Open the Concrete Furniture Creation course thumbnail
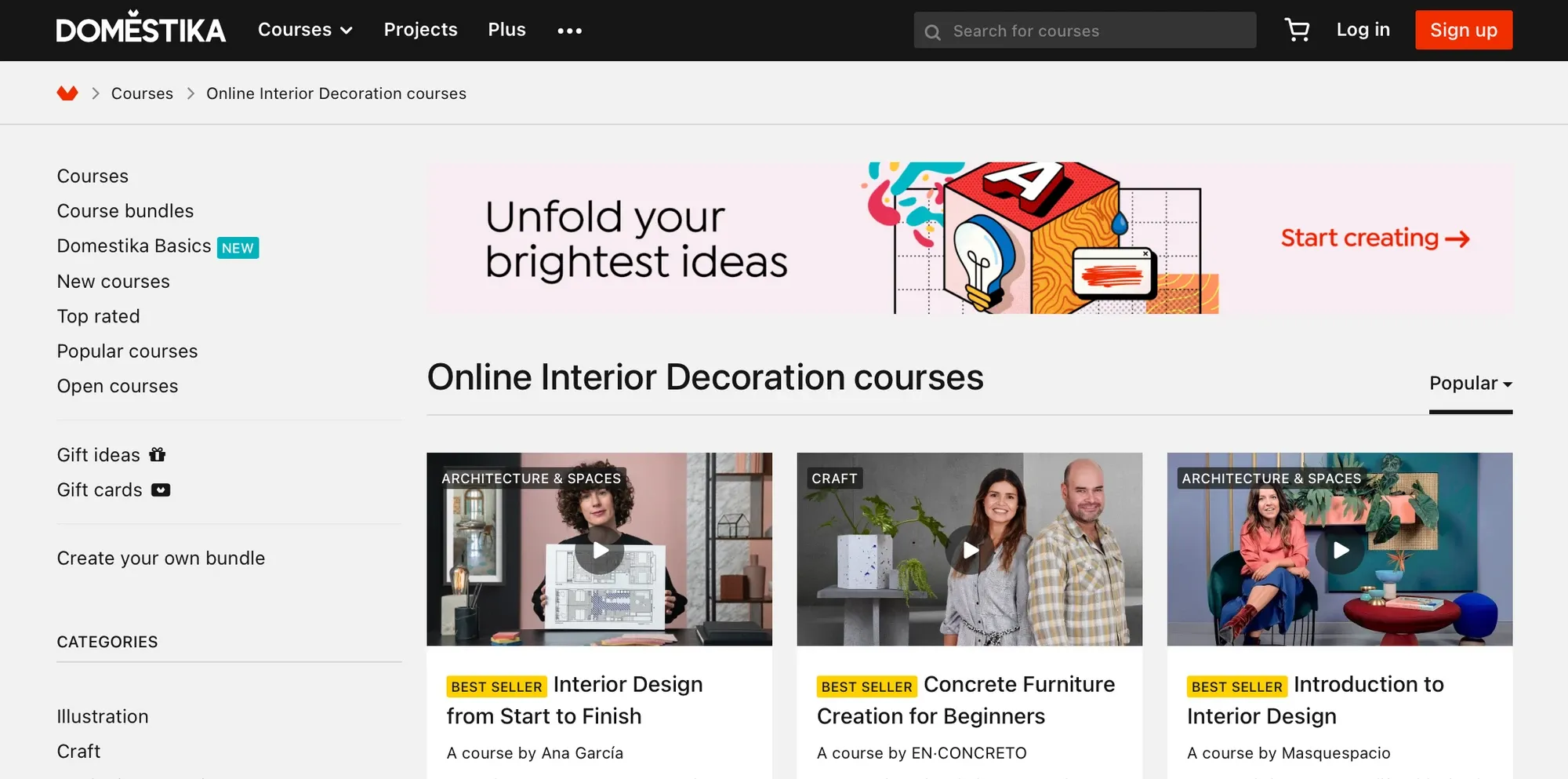Image resolution: width=1568 pixels, height=779 pixels. pyautogui.click(x=970, y=549)
